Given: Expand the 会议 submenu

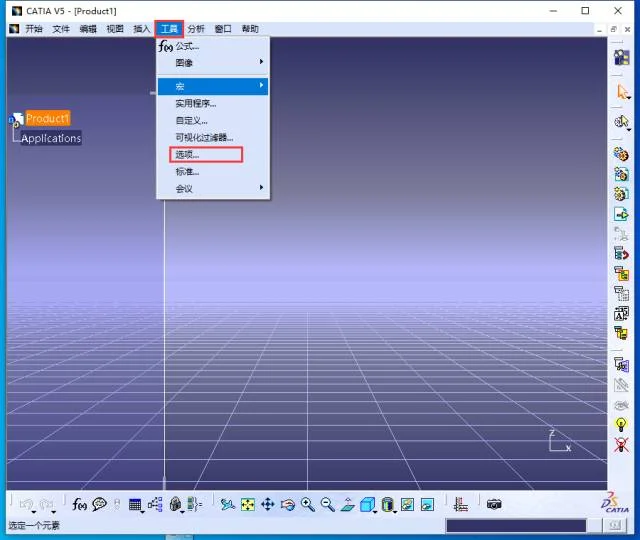Looking at the screenshot, I should [213, 189].
